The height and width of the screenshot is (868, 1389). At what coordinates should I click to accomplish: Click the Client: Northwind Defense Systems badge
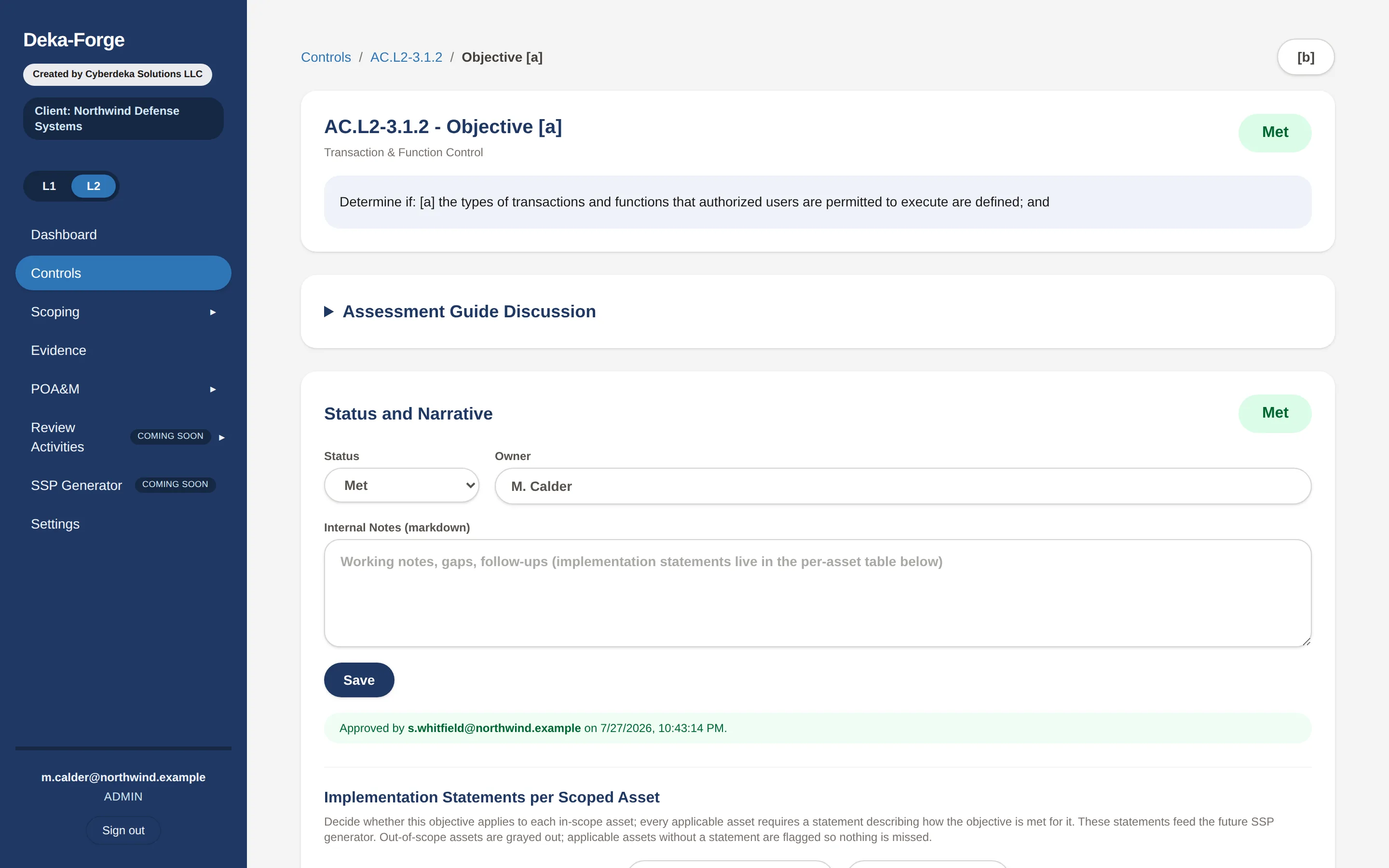point(123,119)
